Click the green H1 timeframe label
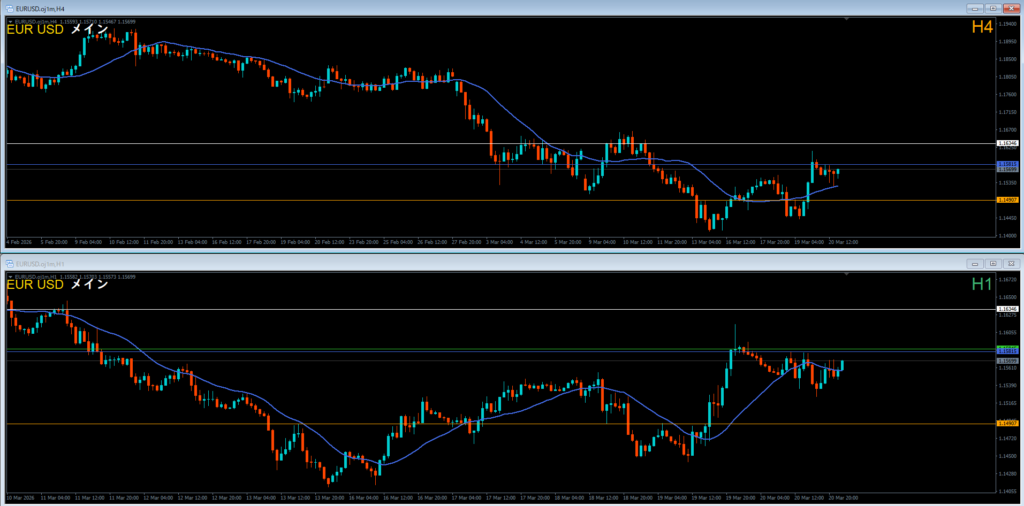The image size is (1024, 506). pyautogui.click(x=982, y=284)
